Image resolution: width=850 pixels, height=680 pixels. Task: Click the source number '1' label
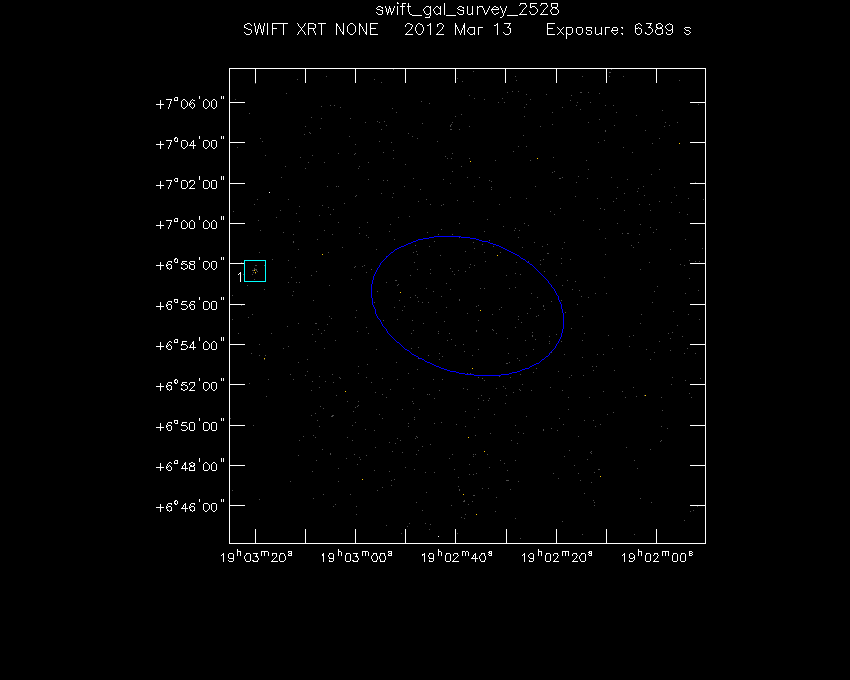(240, 277)
